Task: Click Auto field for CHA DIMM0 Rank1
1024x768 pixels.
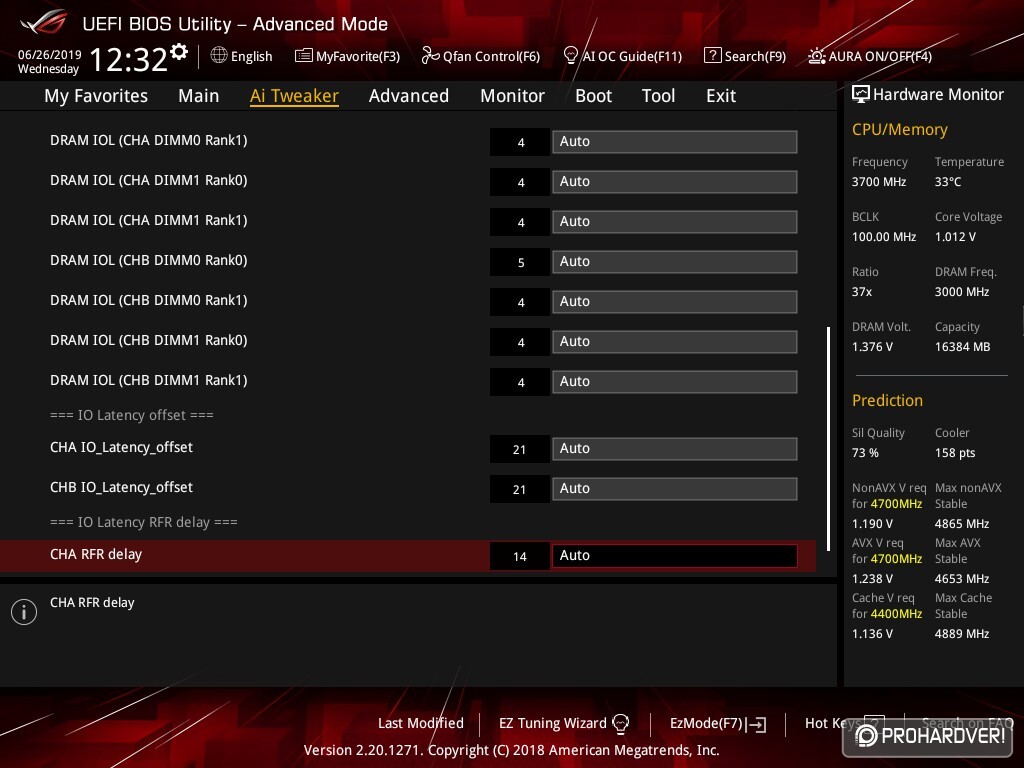Action: (x=675, y=142)
